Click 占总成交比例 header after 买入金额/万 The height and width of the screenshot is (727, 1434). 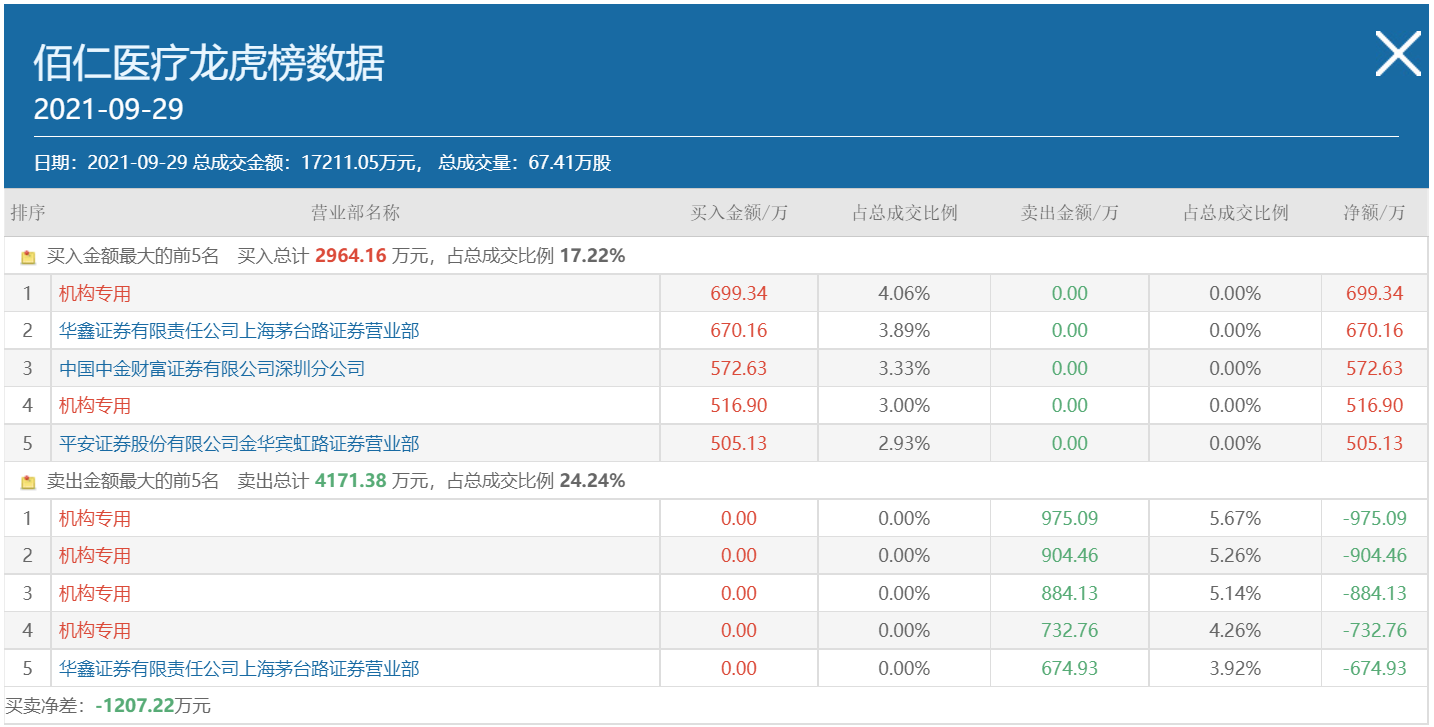click(x=904, y=213)
